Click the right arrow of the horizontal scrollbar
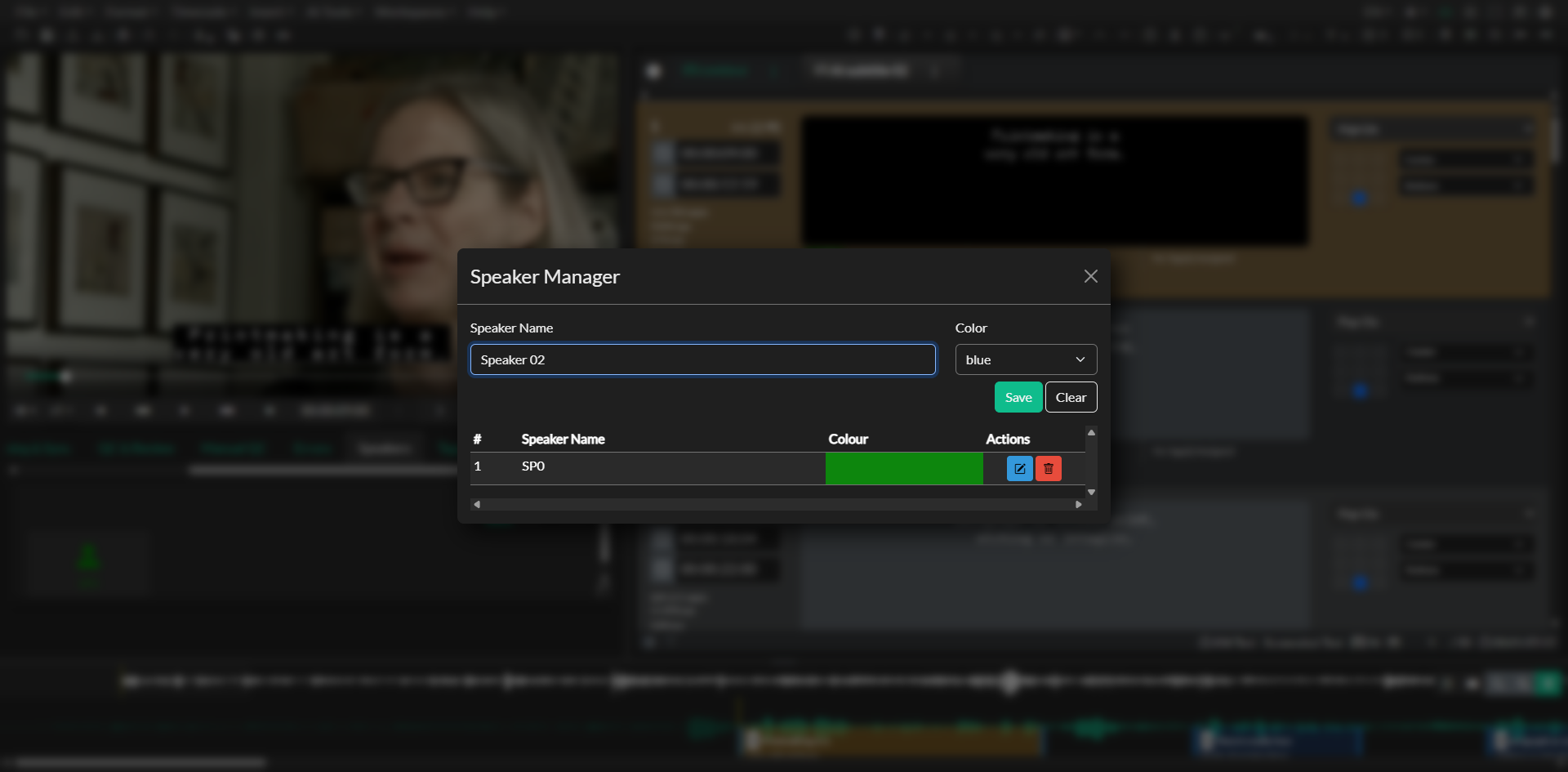1568x772 pixels. (1079, 504)
